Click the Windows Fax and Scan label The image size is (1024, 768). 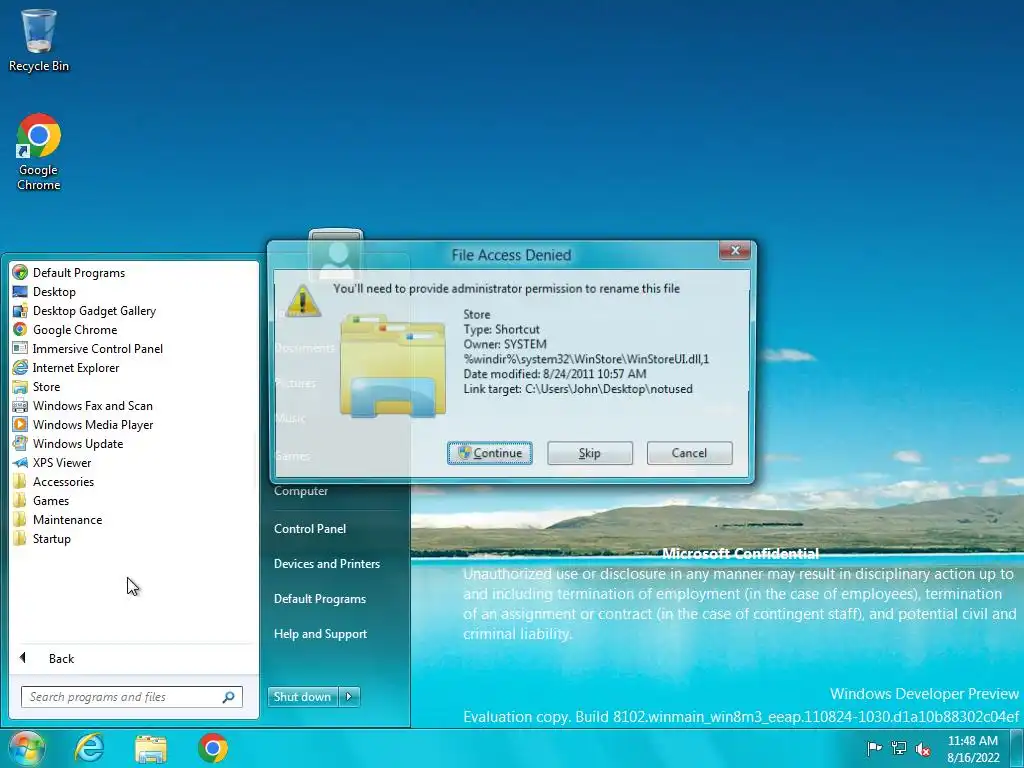point(93,406)
